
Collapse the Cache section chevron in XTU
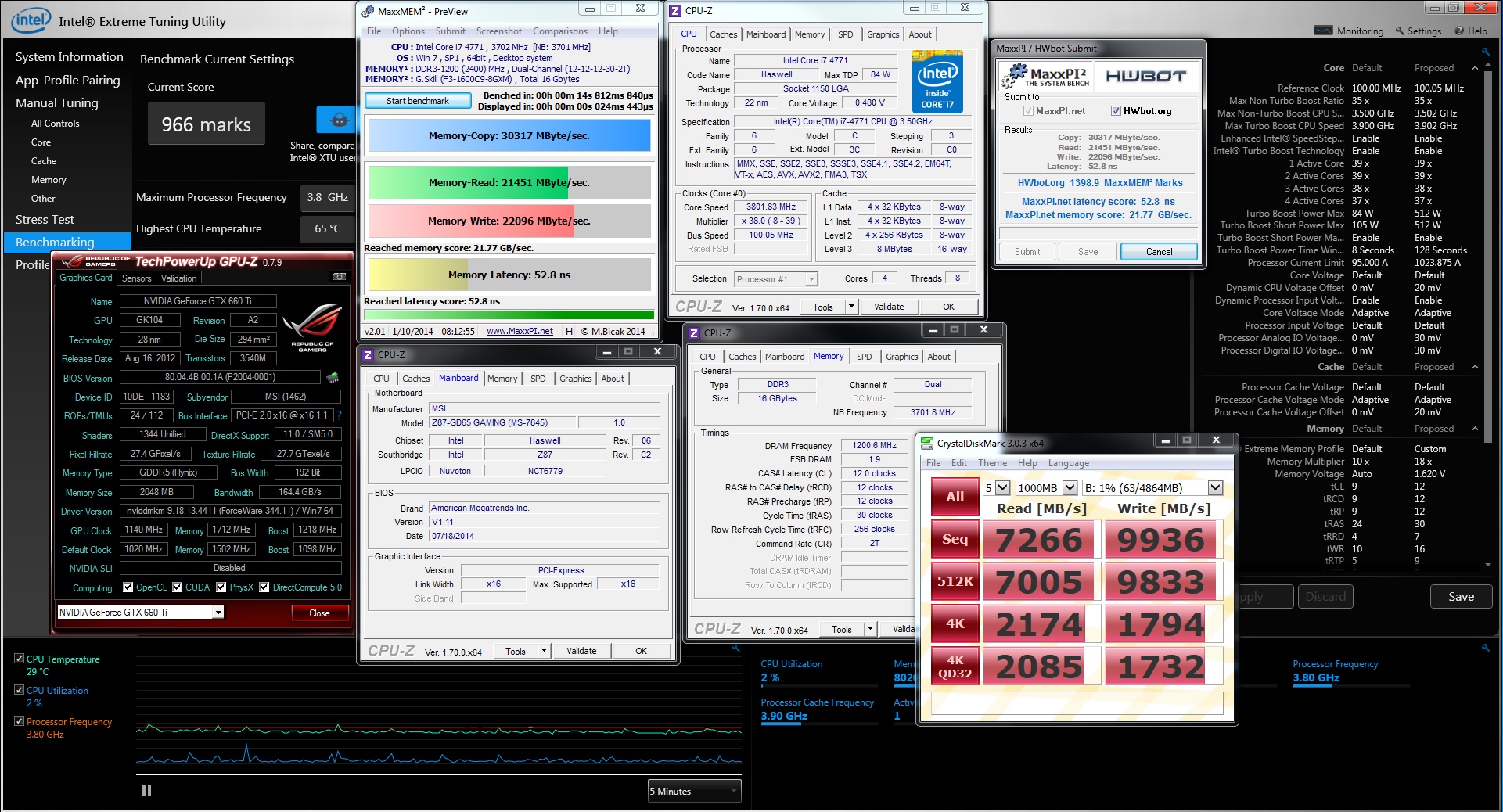click(1476, 367)
